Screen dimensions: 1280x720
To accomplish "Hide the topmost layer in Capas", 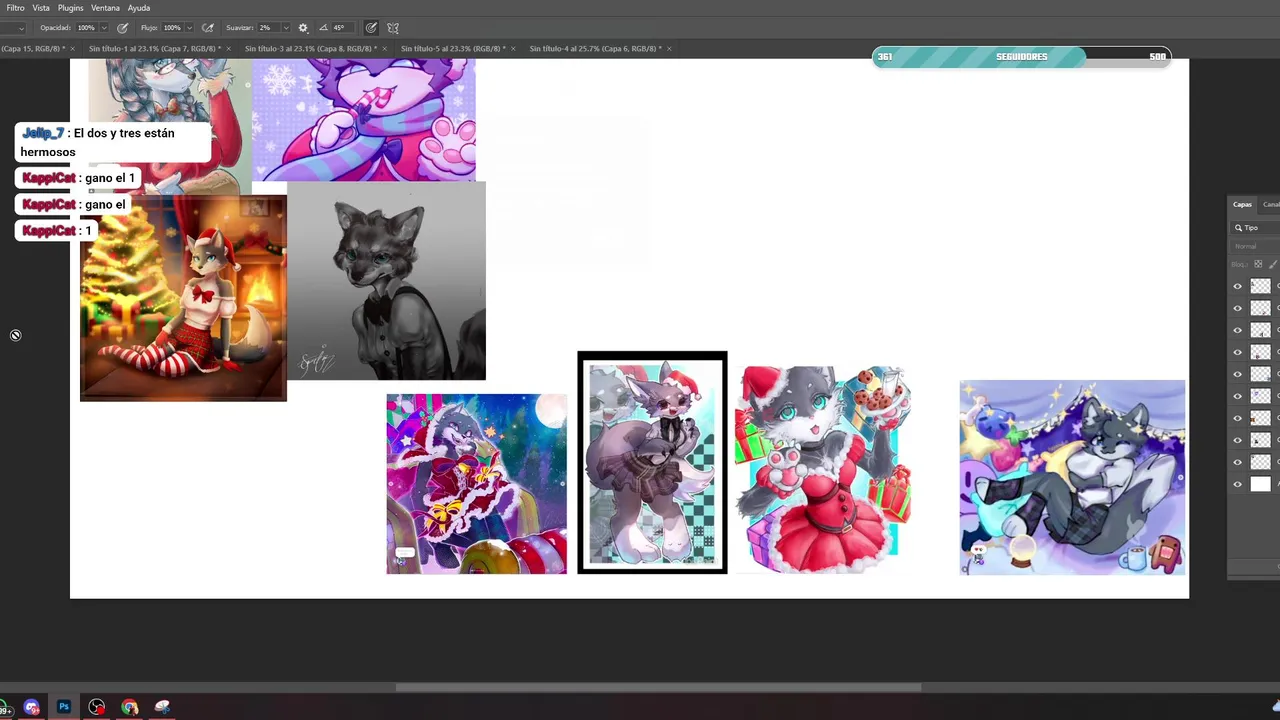I will (1237, 286).
